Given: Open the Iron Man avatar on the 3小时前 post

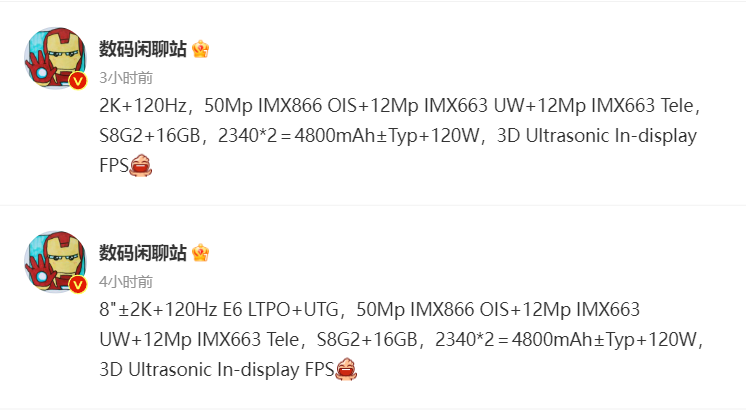Looking at the screenshot, I should (56, 58).
